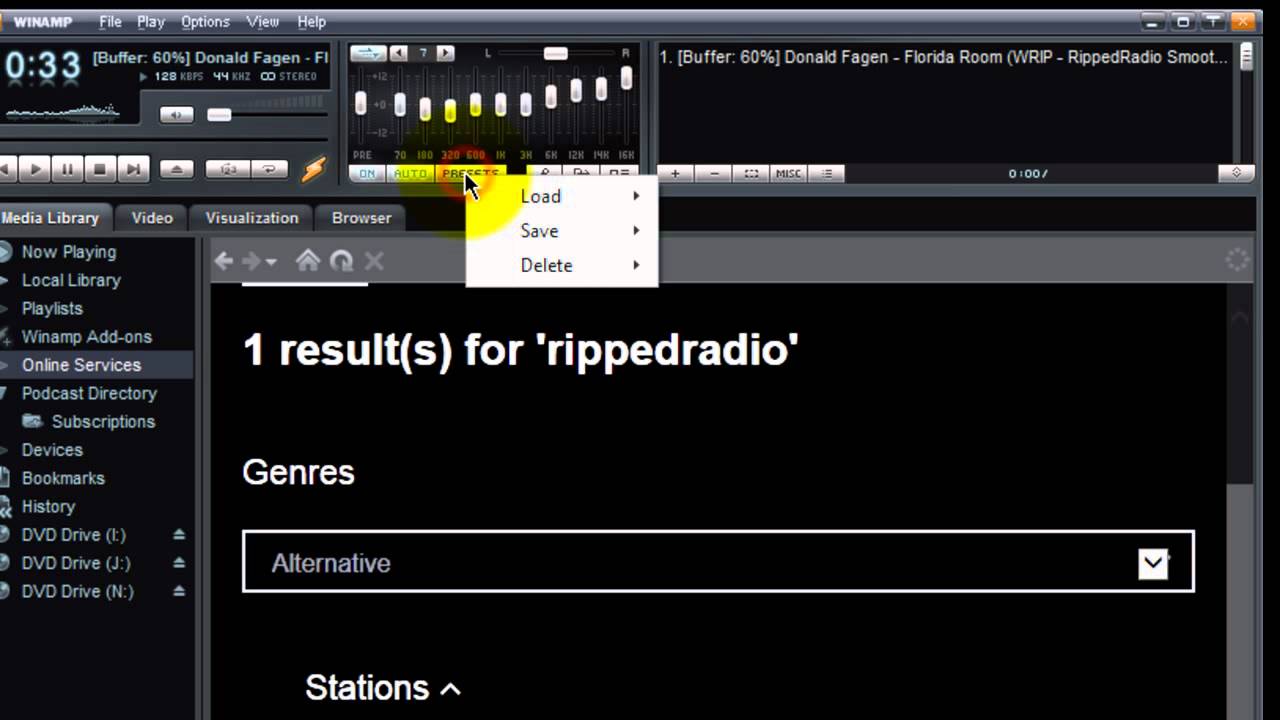Click the playlist list options button
This screenshot has width=1280, height=720.
point(827,174)
